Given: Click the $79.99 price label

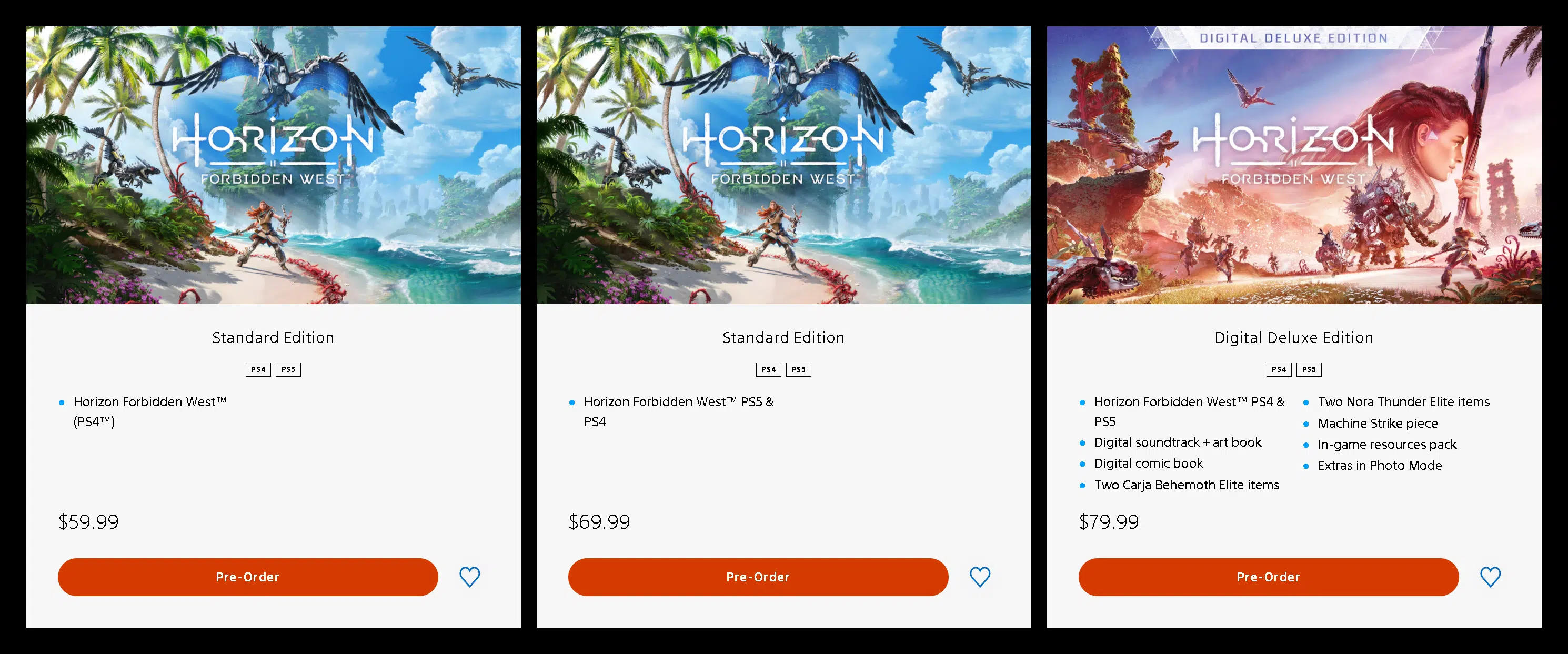Looking at the screenshot, I should [1109, 522].
